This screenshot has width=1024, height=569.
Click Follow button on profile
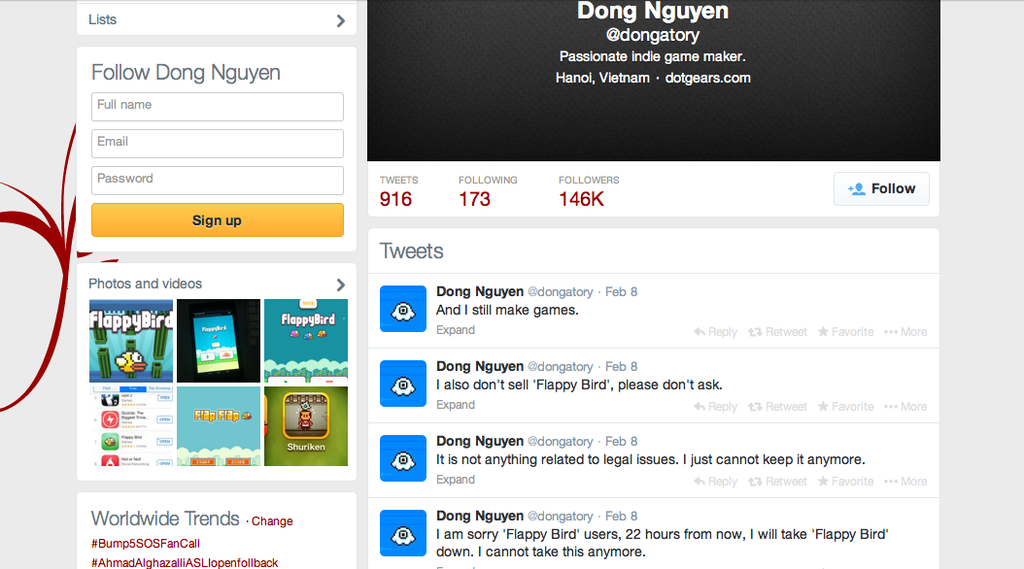(881, 189)
